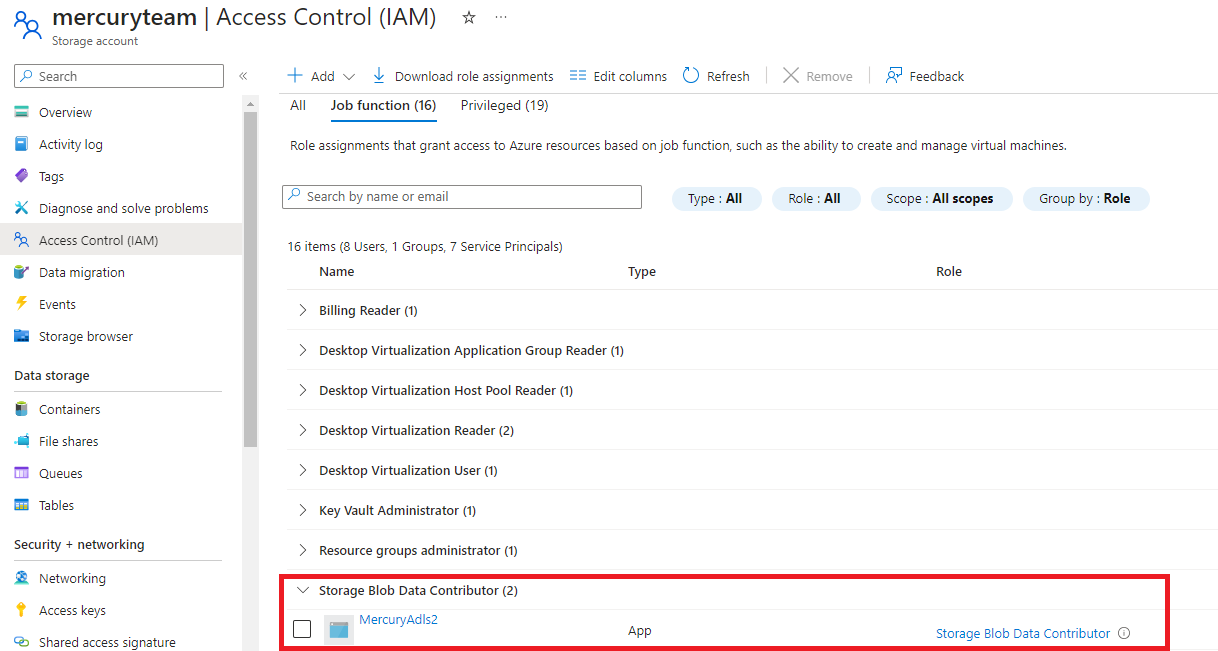Click the Scope : All scopes filter
The height and width of the screenshot is (651, 1218).
coord(941,198)
